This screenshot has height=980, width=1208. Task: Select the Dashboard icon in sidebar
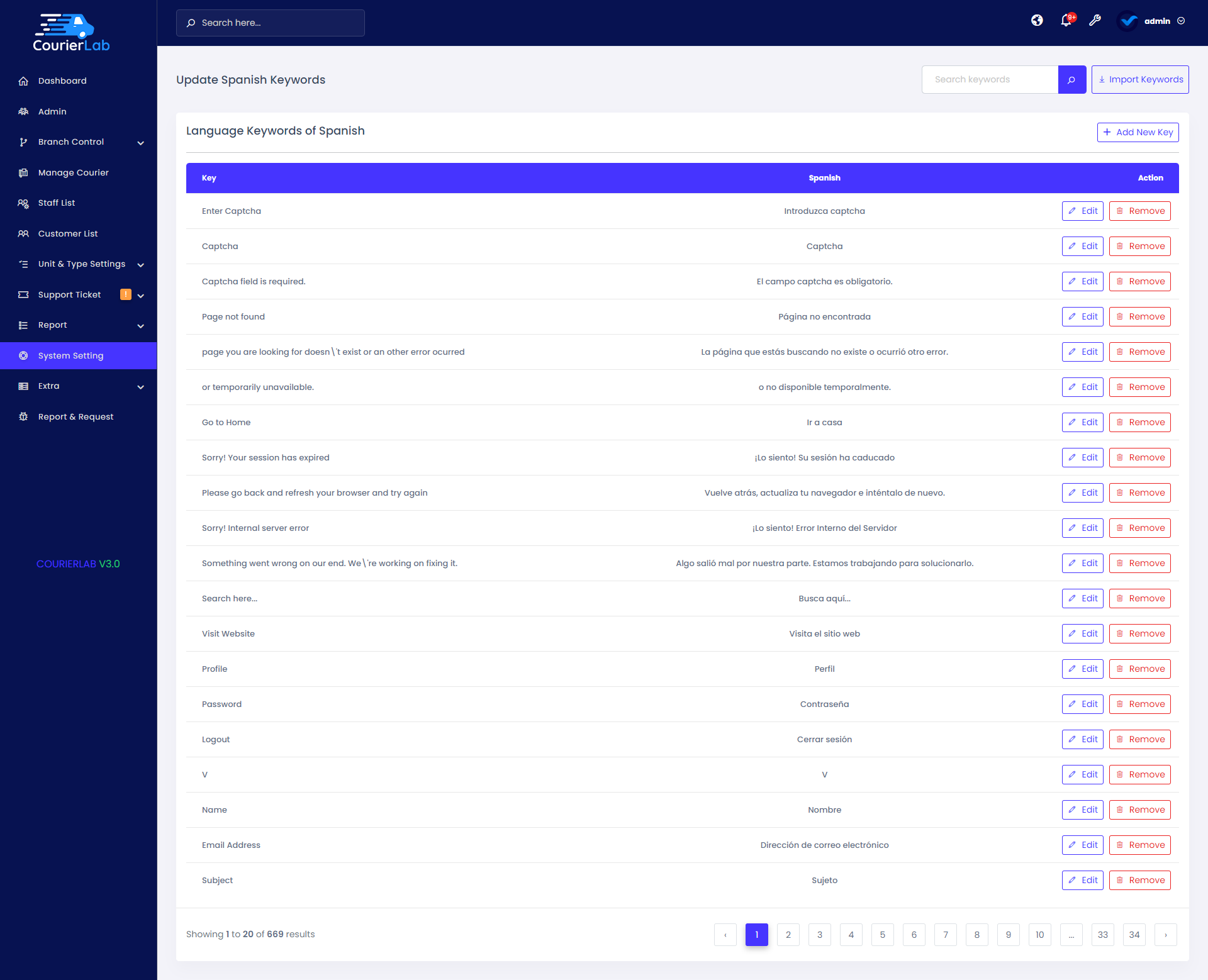(23, 81)
